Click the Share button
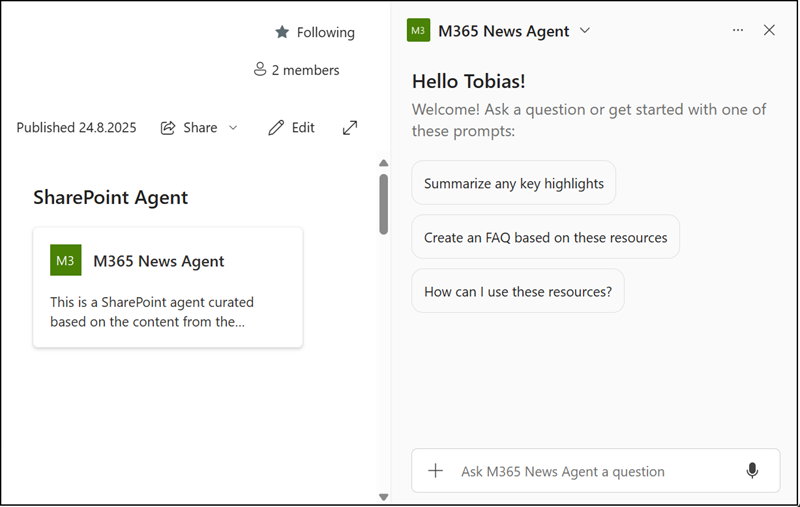800x507 pixels. coord(189,128)
